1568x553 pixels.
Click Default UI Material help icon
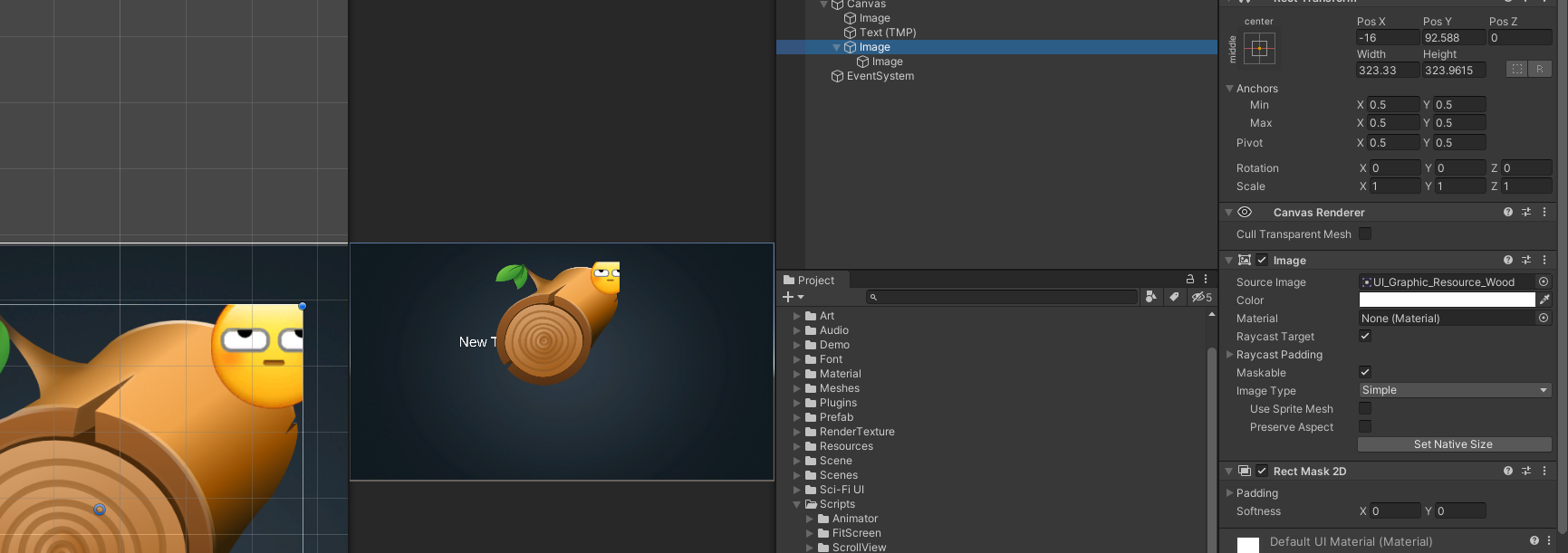coord(1534,540)
